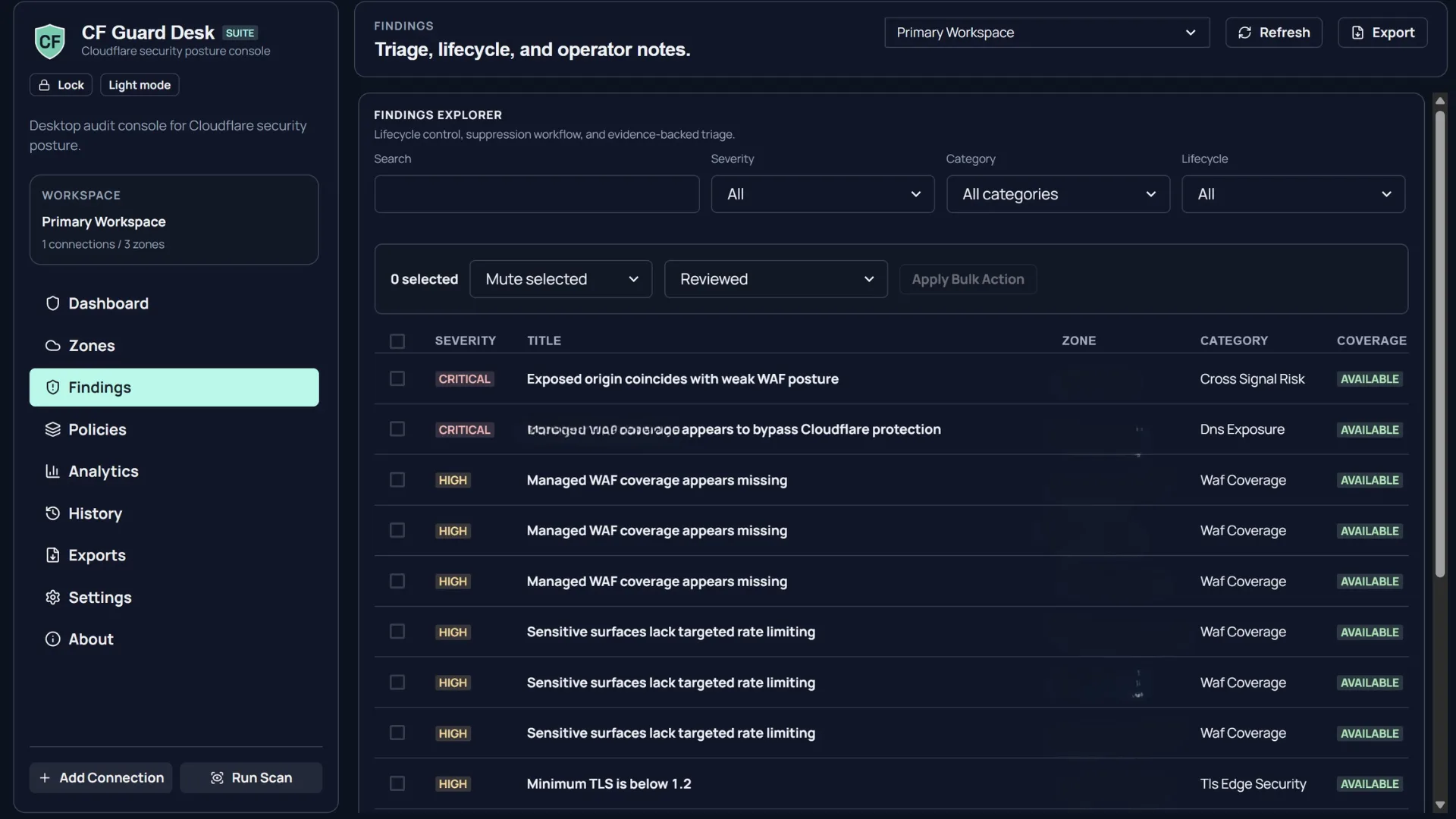Viewport: 1456px width, 819px height.
Task: Click the findings list vertical scrollbar thumb
Action: click(1439, 344)
